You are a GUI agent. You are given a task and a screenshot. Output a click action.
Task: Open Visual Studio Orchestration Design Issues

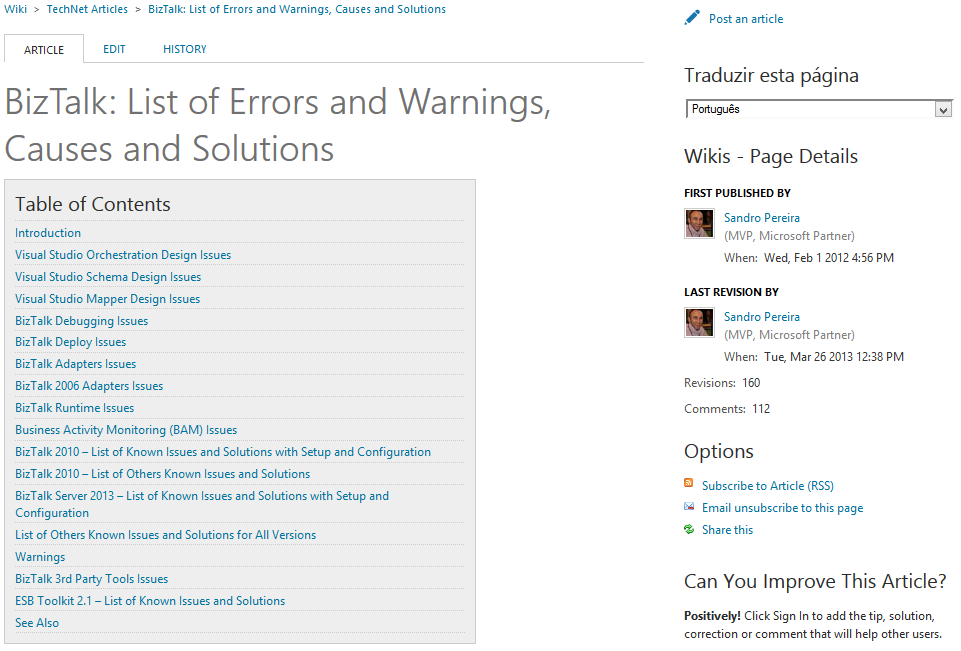tap(123, 255)
